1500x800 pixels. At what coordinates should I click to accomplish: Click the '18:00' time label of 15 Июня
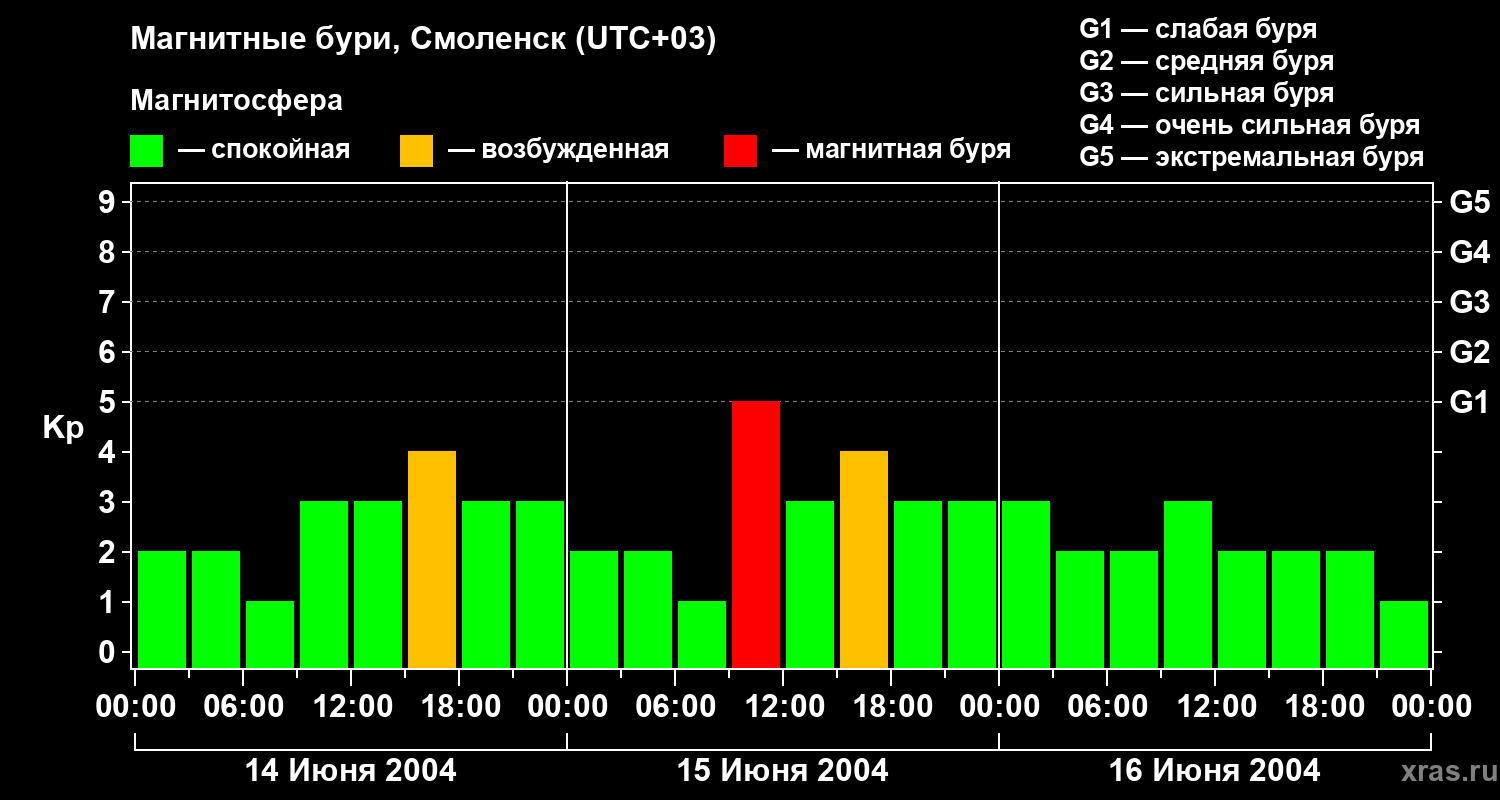[891, 707]
